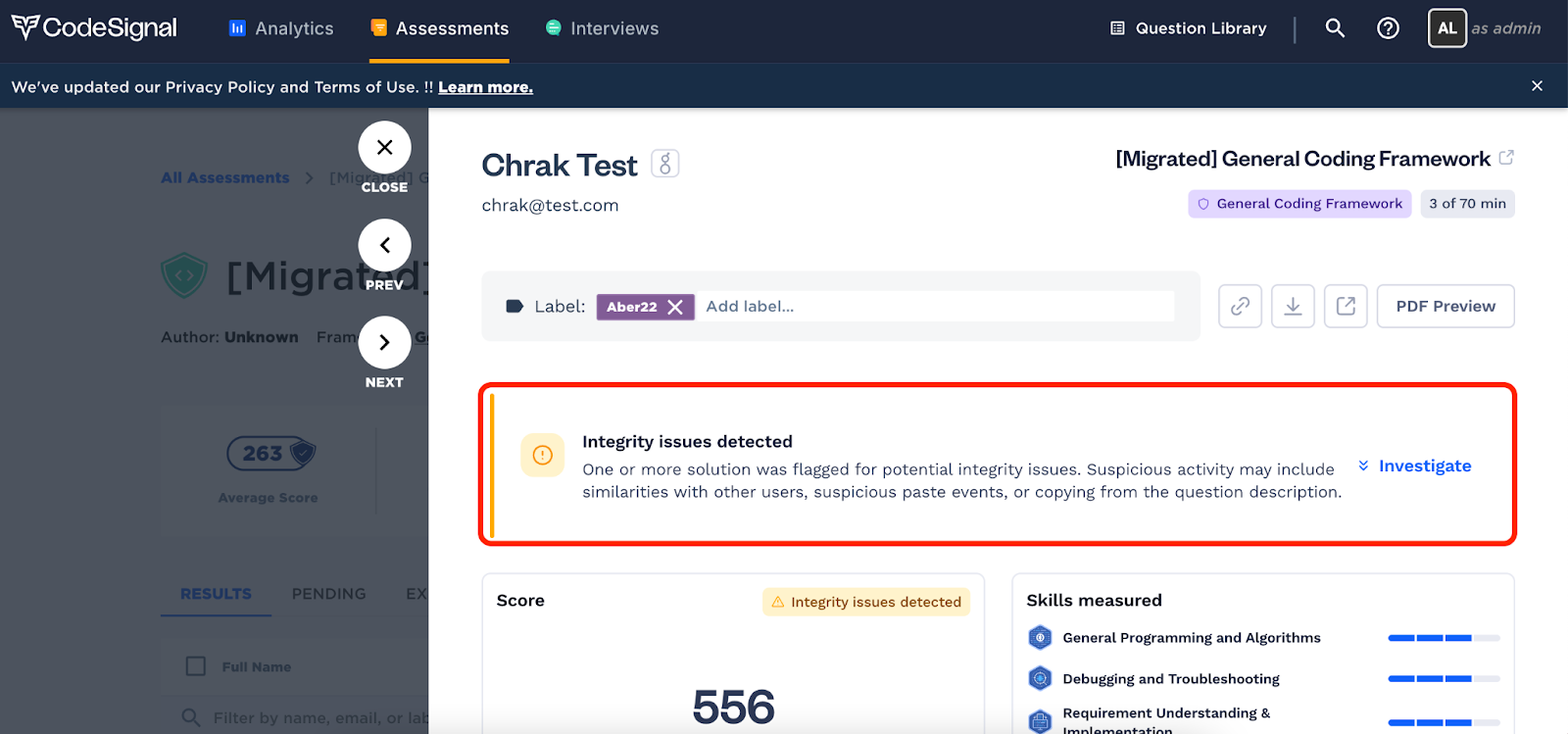Click the download report icon
This screenshot has width=1568, height=734.
(1293, 306)
